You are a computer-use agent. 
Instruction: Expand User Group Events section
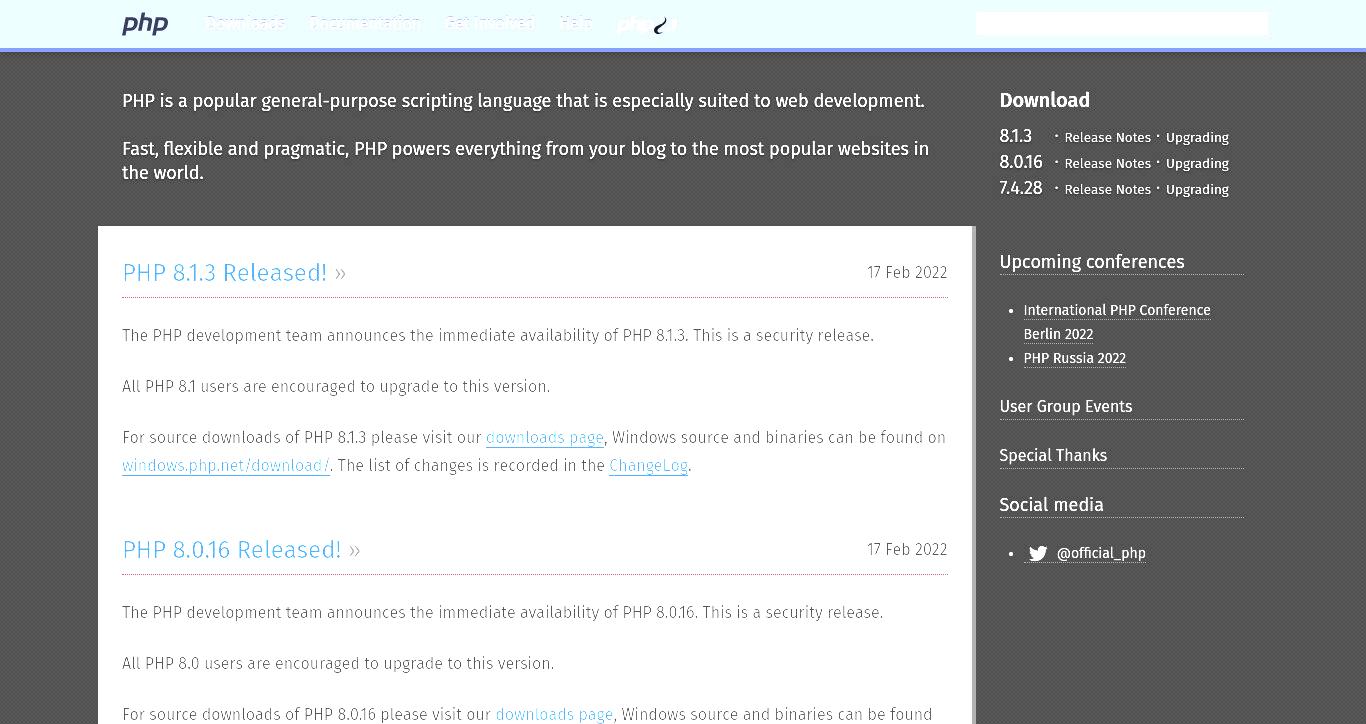1066,406
